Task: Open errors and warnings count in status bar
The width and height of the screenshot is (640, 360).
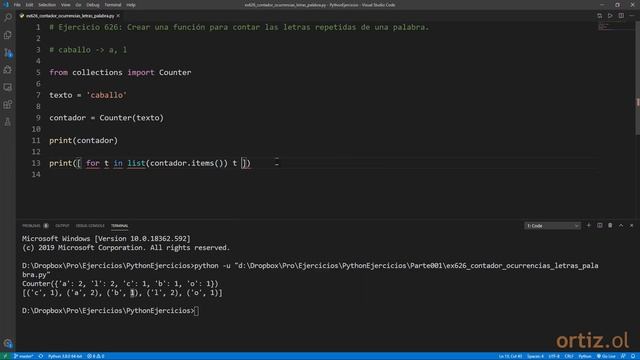Action: tap(96, 356)
